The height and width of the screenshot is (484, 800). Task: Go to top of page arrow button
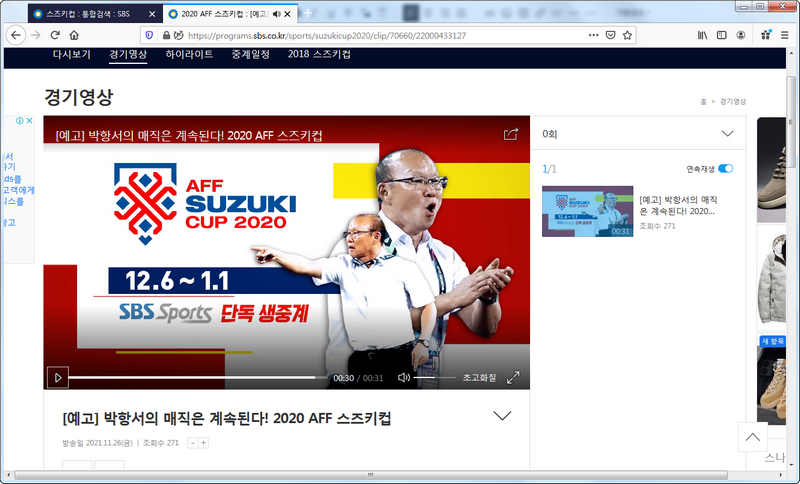(x=753, y=437)
